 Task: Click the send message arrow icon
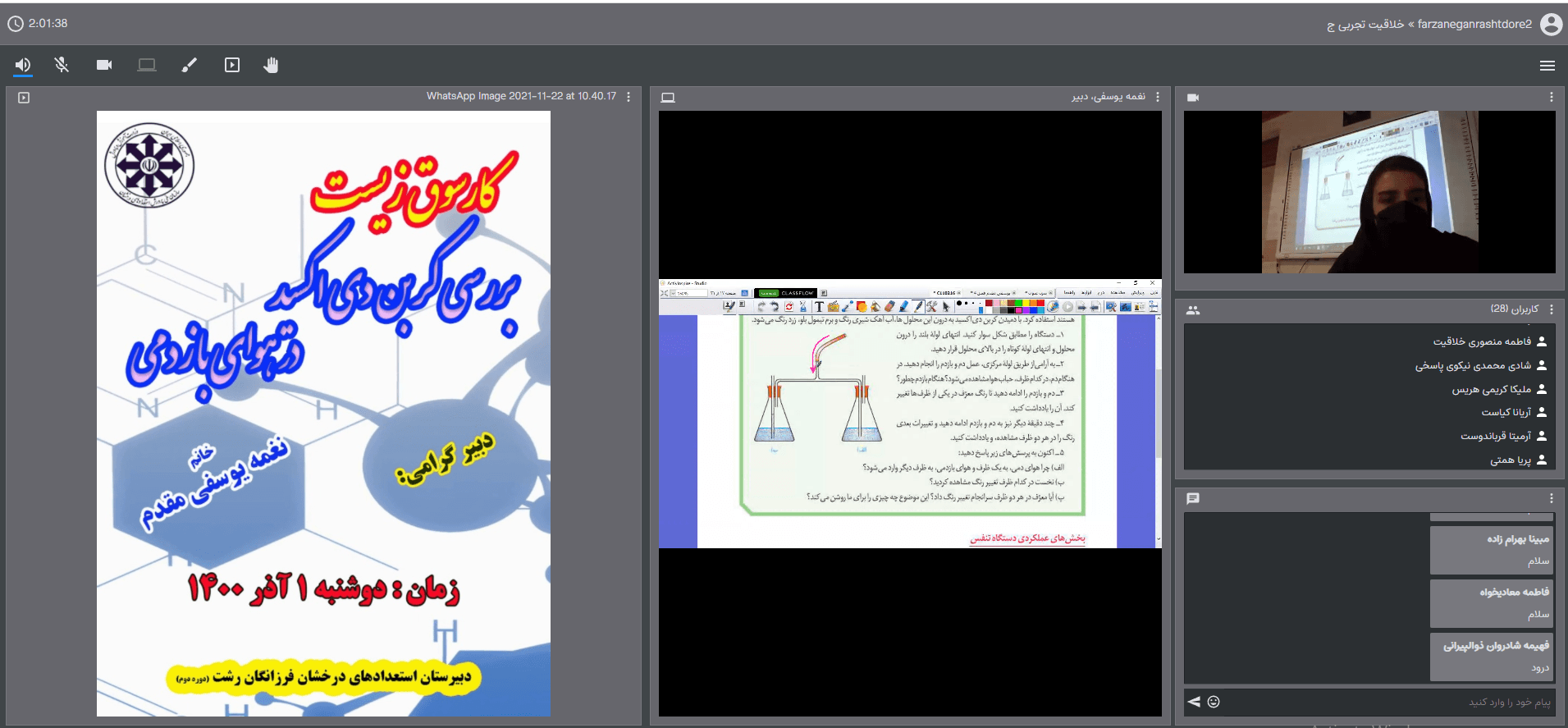coord(1194,702)
